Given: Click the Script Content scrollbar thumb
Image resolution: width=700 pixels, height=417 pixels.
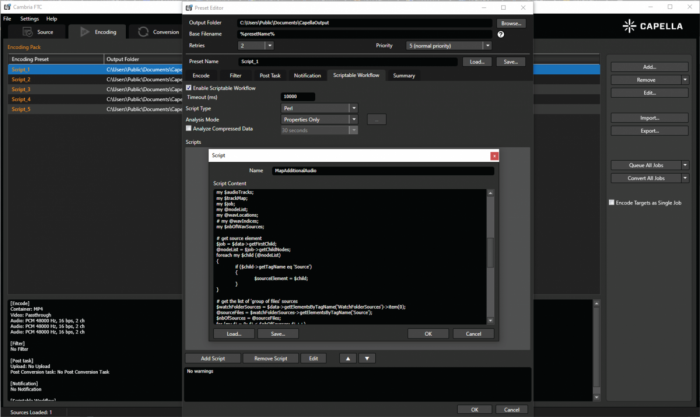Looking at the screenshot, I should 490,253.
